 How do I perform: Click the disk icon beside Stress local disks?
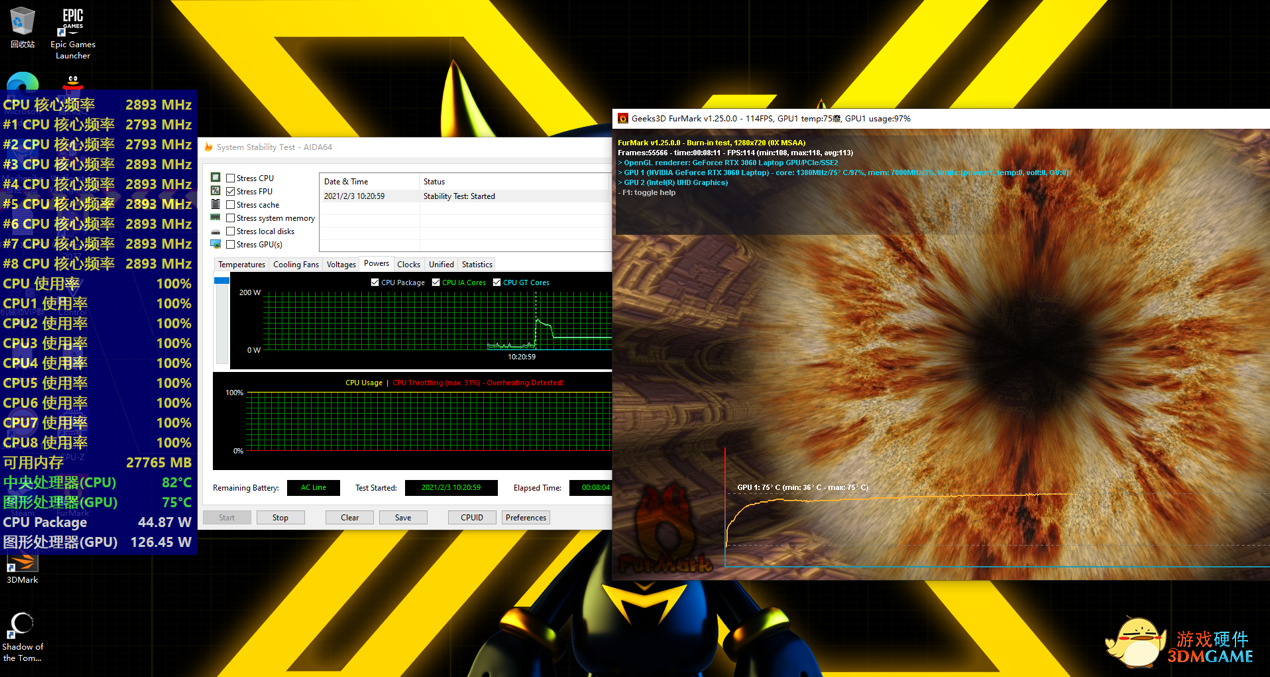(215, 231)
